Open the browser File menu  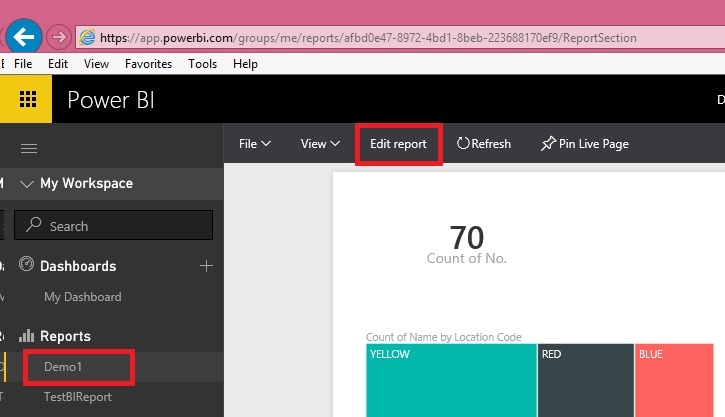click(23, 64)
